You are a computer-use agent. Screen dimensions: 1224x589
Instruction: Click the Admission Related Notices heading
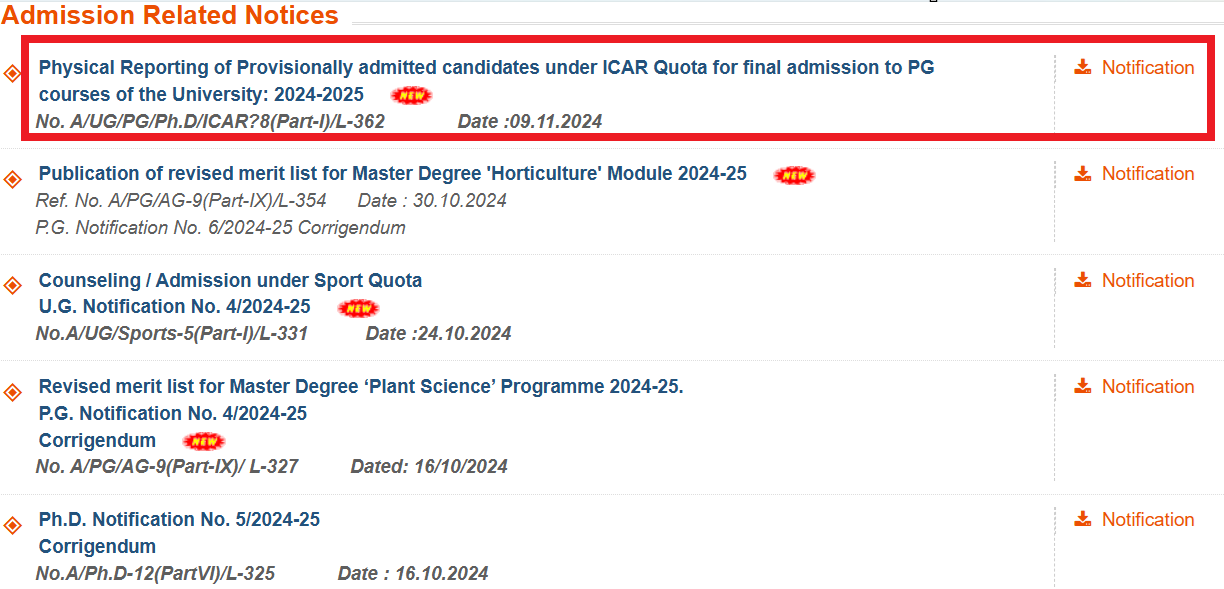coord(170,16)
